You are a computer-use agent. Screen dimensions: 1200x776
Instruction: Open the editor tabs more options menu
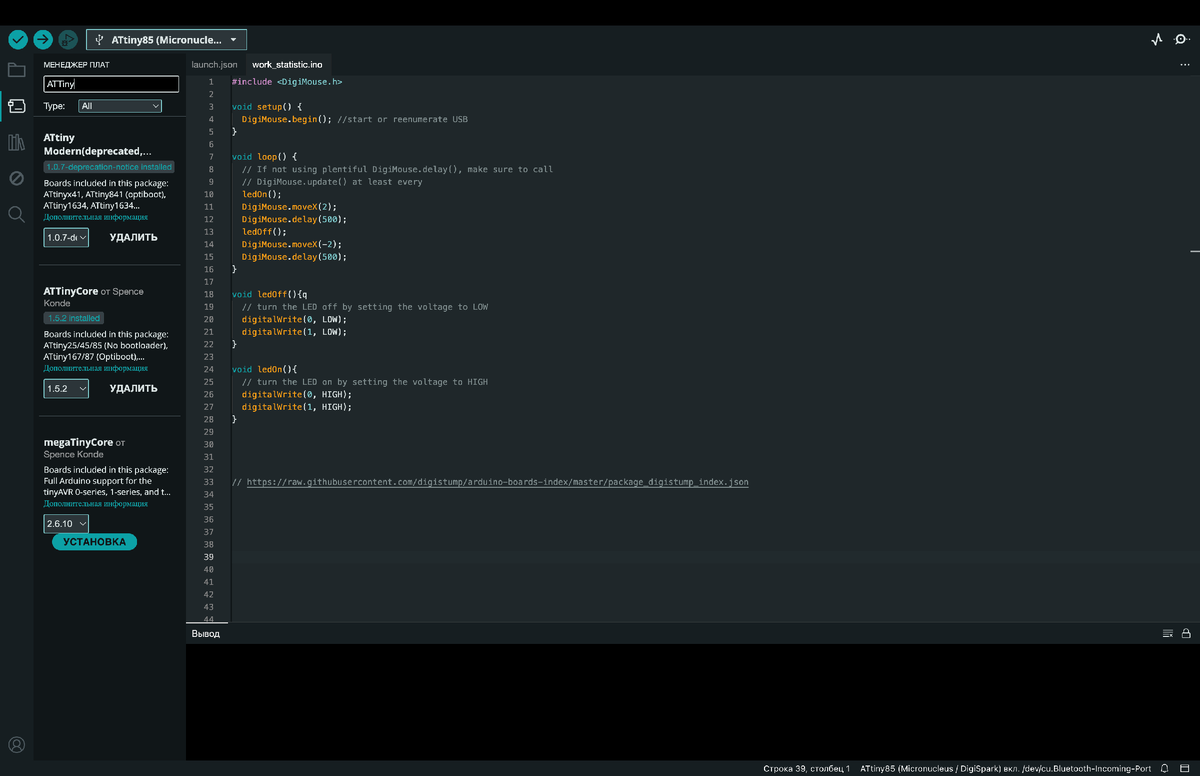point(1186,64)
